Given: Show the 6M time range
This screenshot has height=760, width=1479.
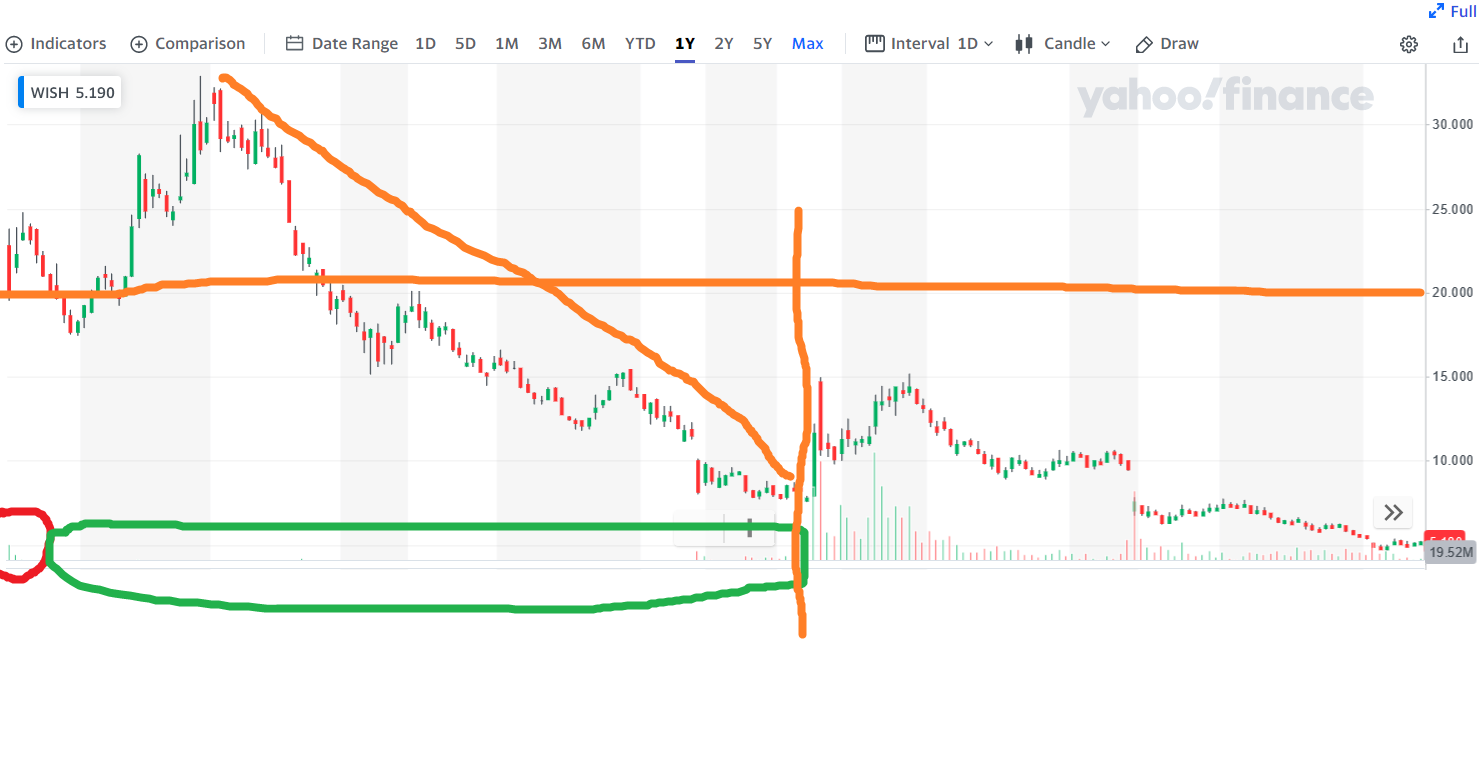Looking at the screenshot, I should pyautogui.click(x=594, y=44).
